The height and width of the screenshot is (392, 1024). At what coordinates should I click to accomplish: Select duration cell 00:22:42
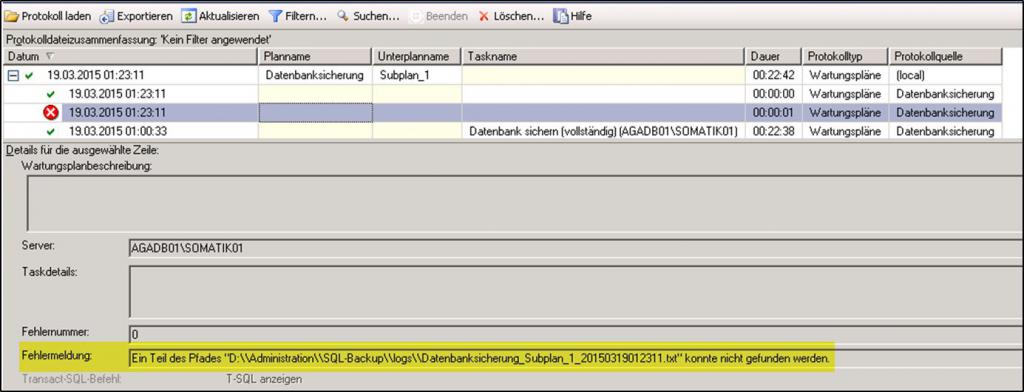(x=774, y=76)
